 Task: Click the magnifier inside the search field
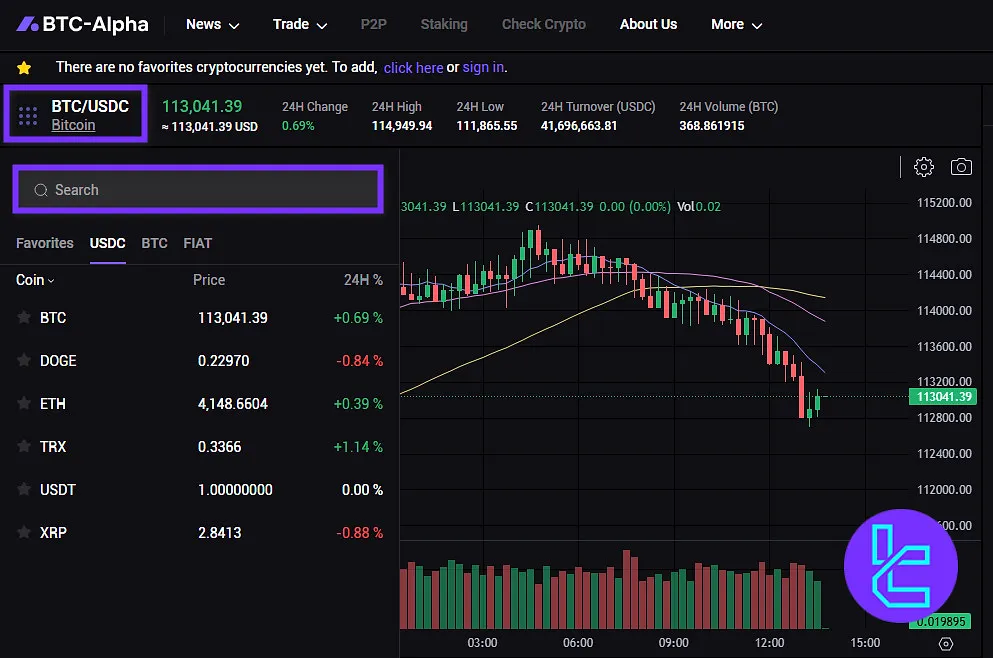41,189
